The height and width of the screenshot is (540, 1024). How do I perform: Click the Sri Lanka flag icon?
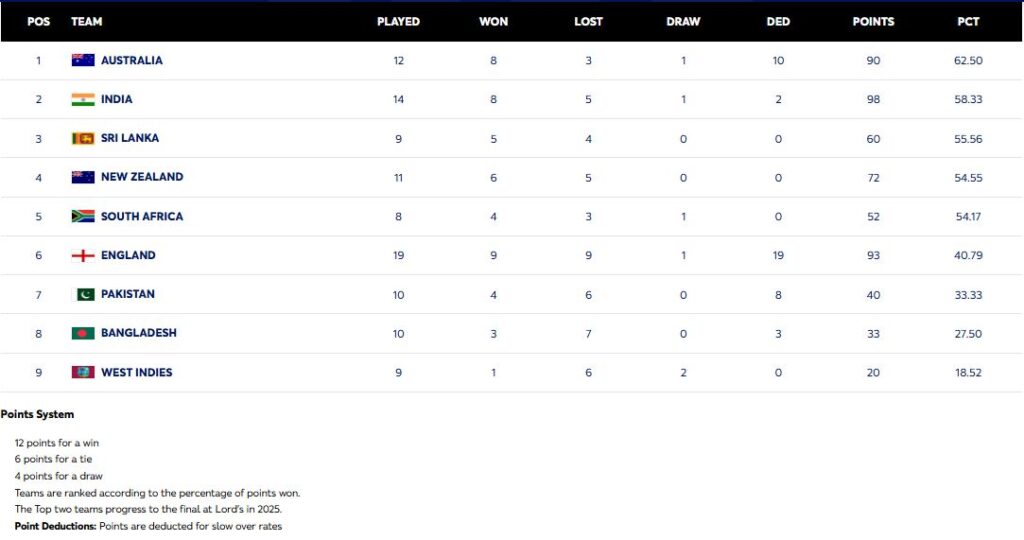tap(83, 138)
